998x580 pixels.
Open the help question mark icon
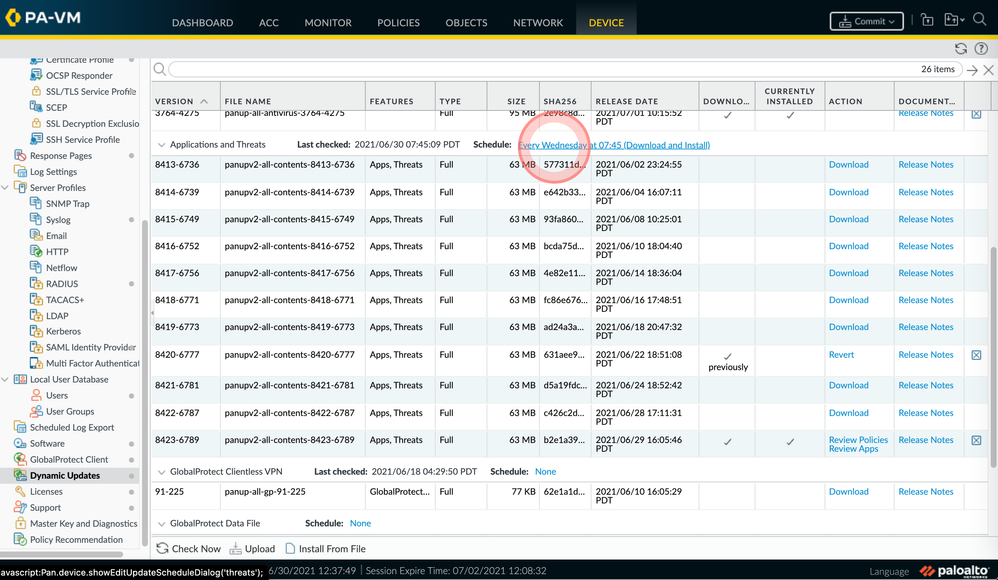click(x=981, y=48)
